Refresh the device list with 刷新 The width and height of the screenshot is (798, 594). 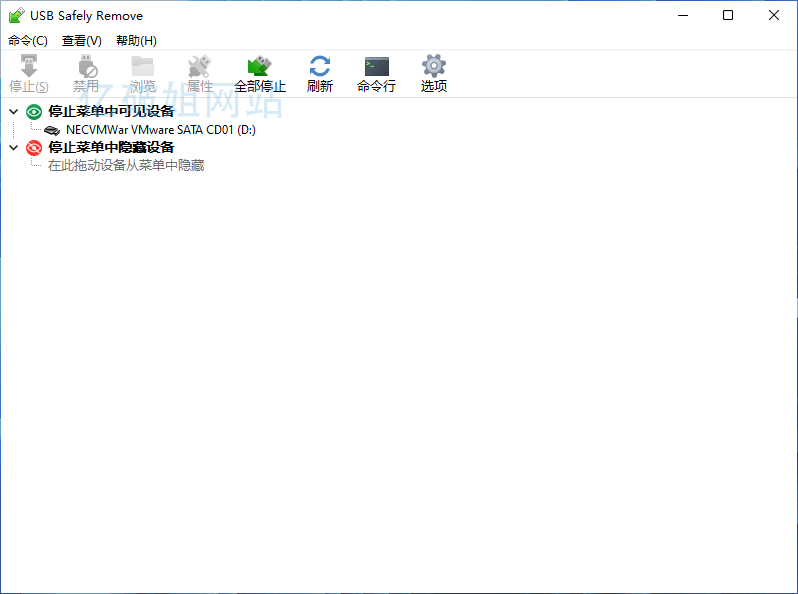(x=320, y=74)
